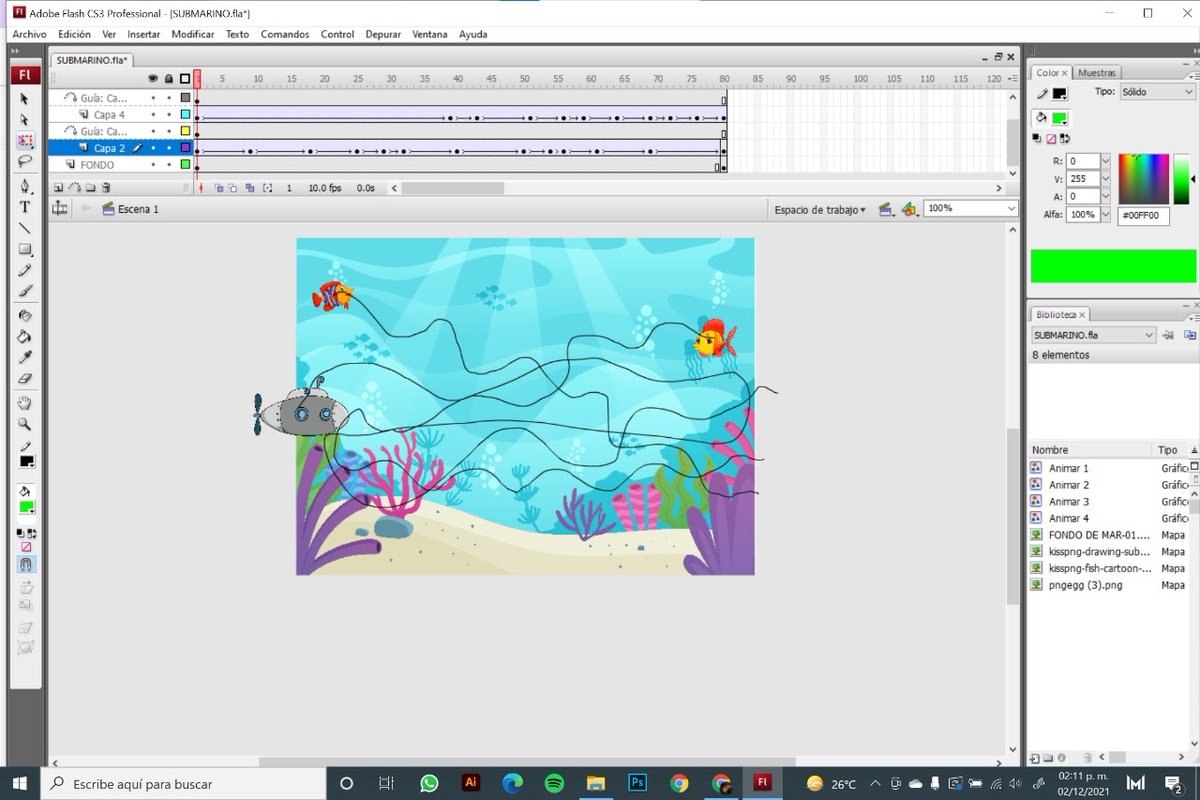Select the Text tool
Screen dimensions: 1200x800
(x=25, y=207)
